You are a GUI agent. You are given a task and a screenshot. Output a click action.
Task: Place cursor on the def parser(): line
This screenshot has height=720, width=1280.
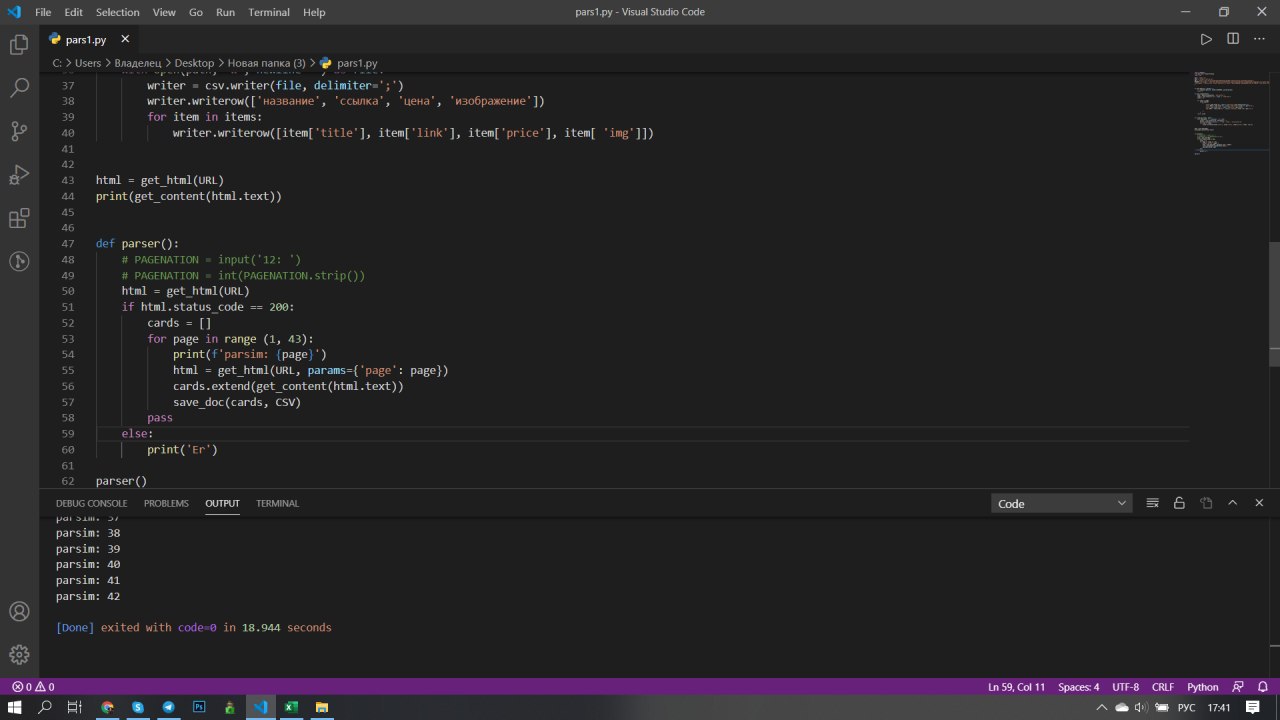tap(137, 243)
